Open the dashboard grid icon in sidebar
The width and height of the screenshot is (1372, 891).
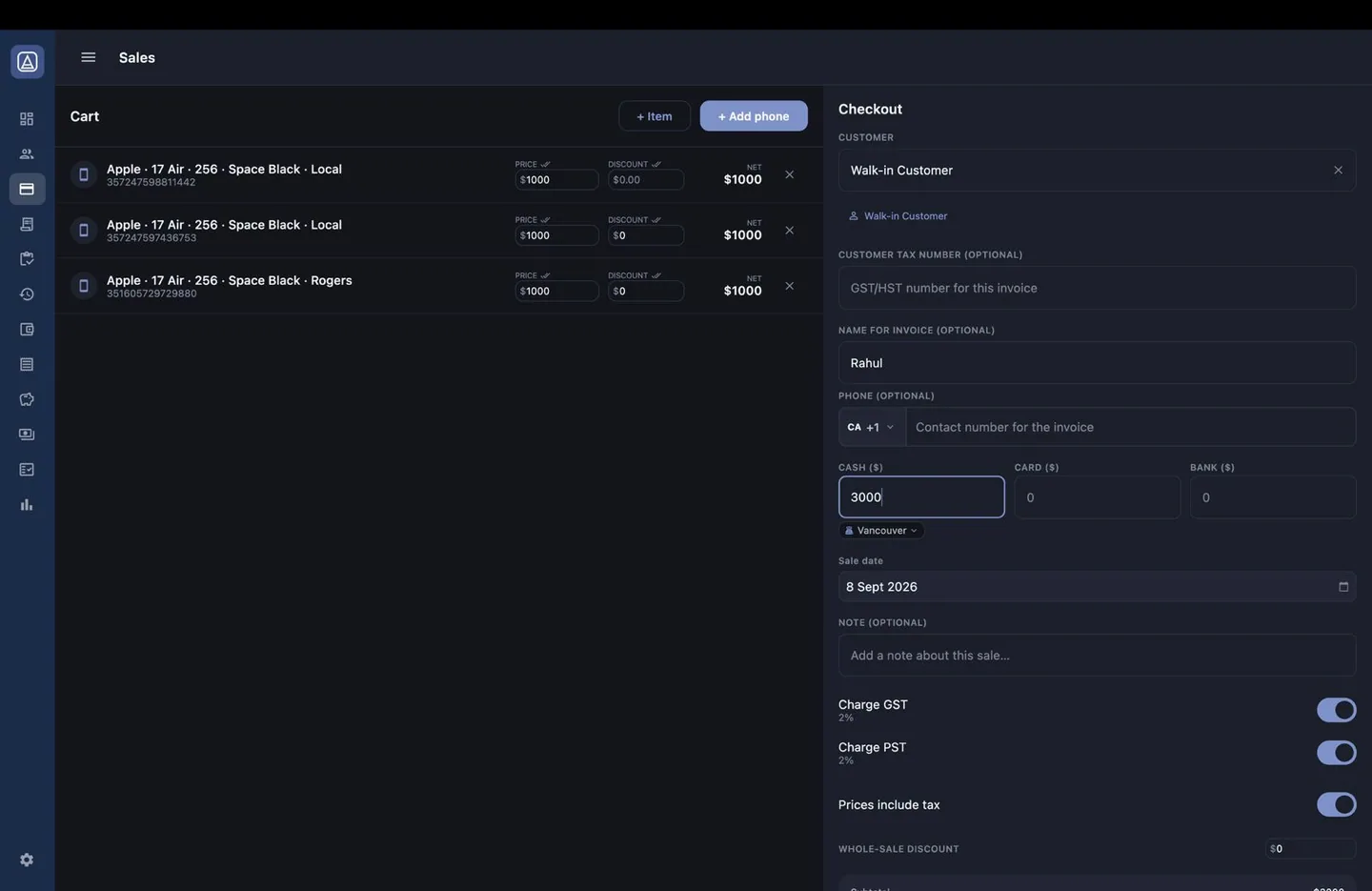(27, 119)
